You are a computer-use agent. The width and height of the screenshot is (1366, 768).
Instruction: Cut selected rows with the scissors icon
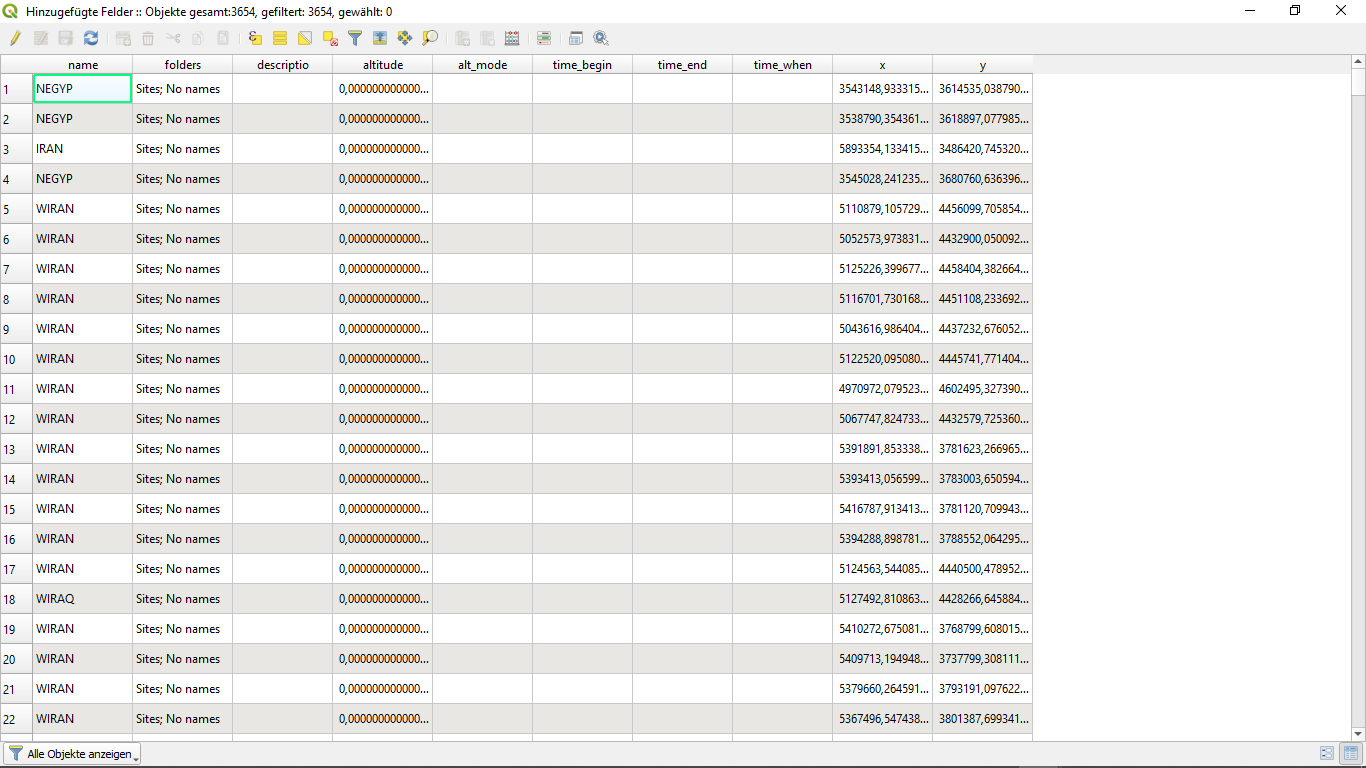pos(173,38)
